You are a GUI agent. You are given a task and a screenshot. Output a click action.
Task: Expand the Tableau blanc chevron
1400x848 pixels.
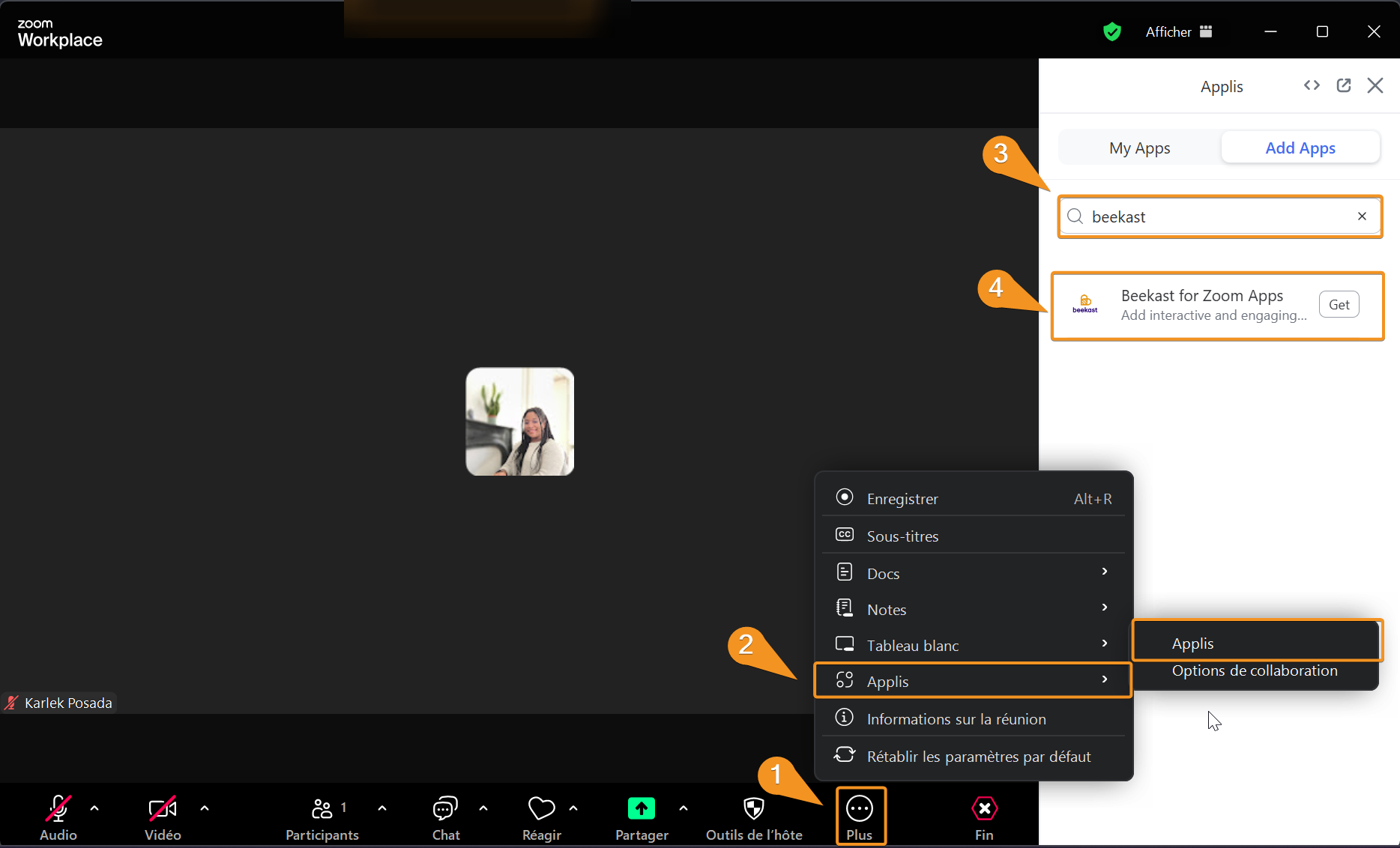[x=1105, y=643]
